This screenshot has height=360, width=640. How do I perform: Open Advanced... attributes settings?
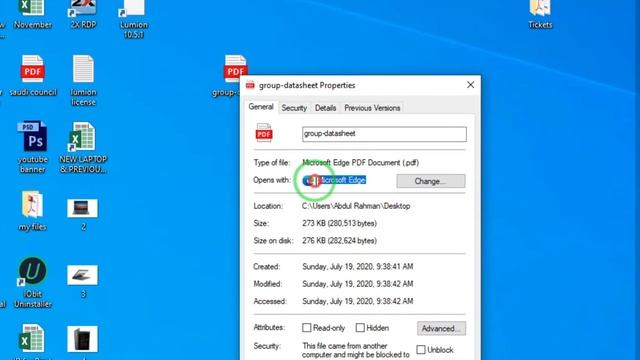(x=441, y=328)
